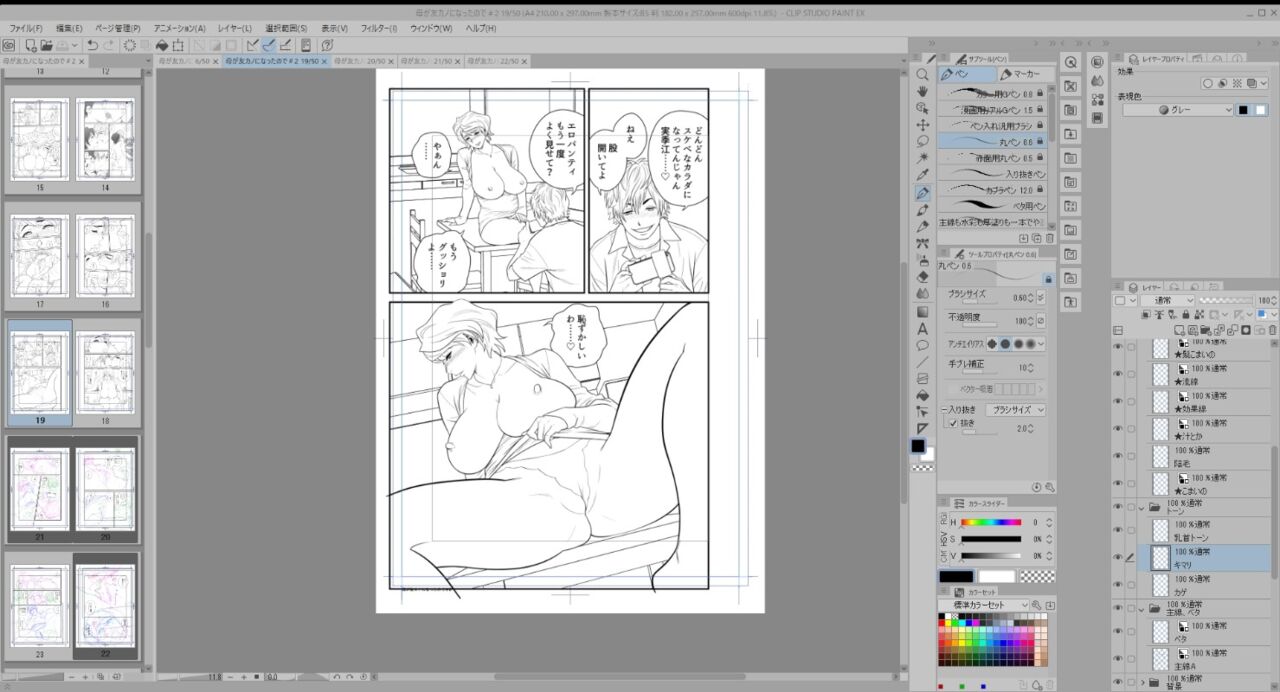Select the Eraser tool

922,277
